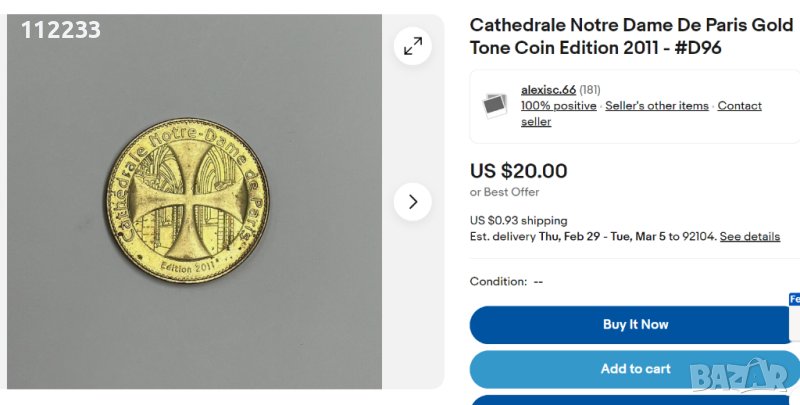Image resolution: width=800 pixels, height=405 pixels.
Task: Click the seller feedback count (181)
Action: click(590, 90)
